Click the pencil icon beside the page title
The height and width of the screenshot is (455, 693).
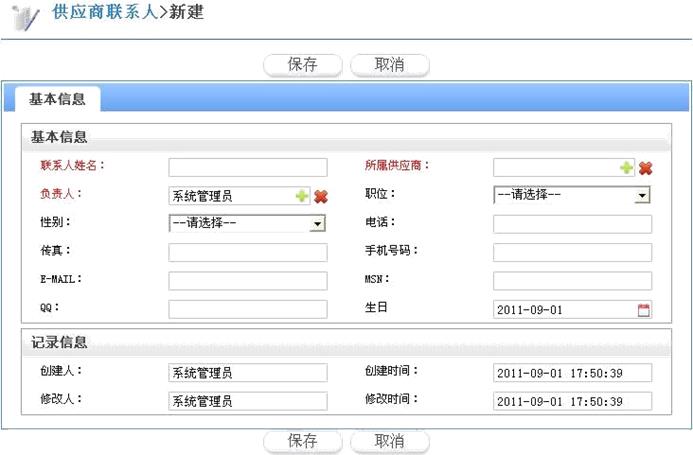click(x=26, y=18)
